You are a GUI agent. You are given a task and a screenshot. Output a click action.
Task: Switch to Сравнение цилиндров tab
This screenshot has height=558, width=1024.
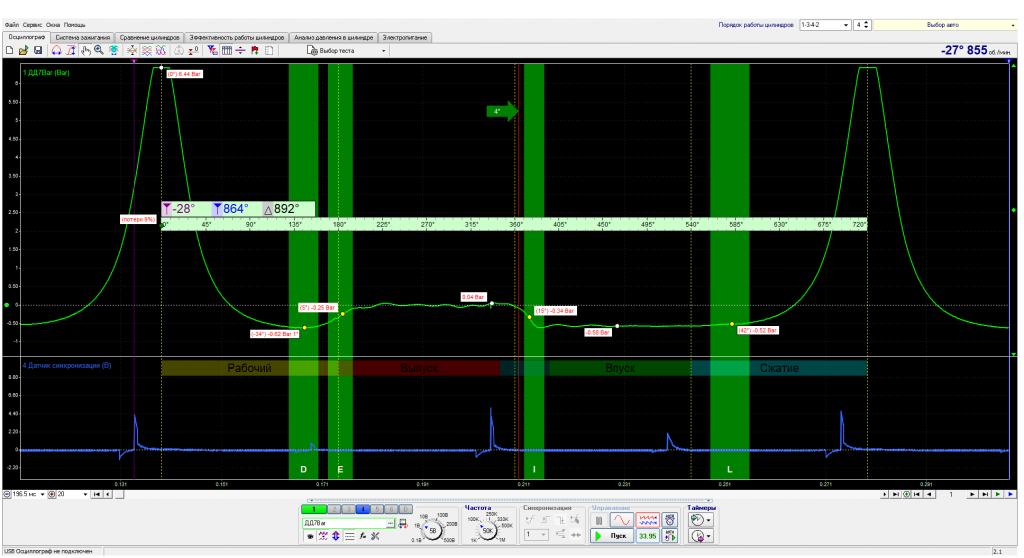pos(149,37)
